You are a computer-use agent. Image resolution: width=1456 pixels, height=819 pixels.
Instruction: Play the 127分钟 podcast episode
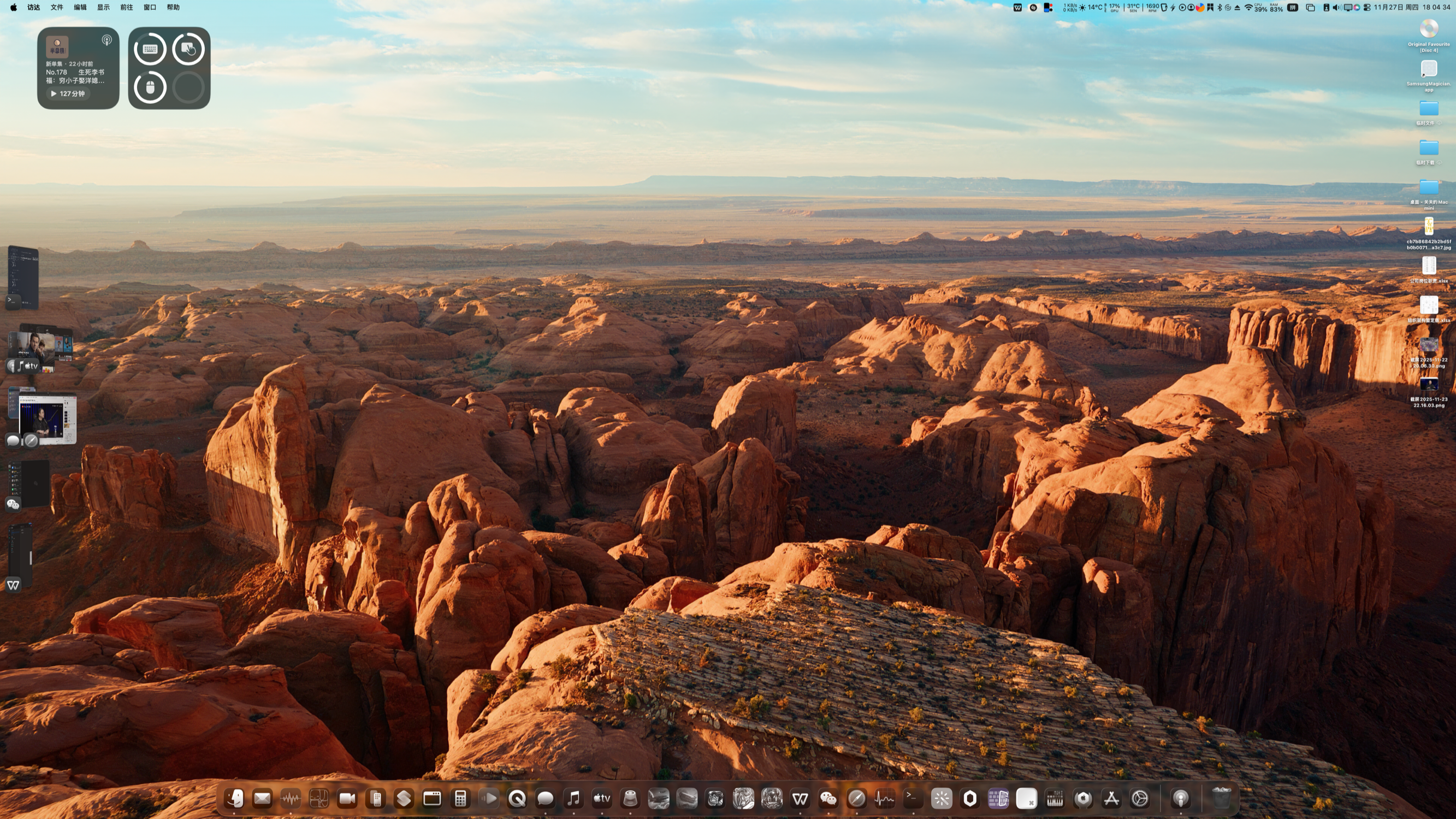tap(68, 93)
